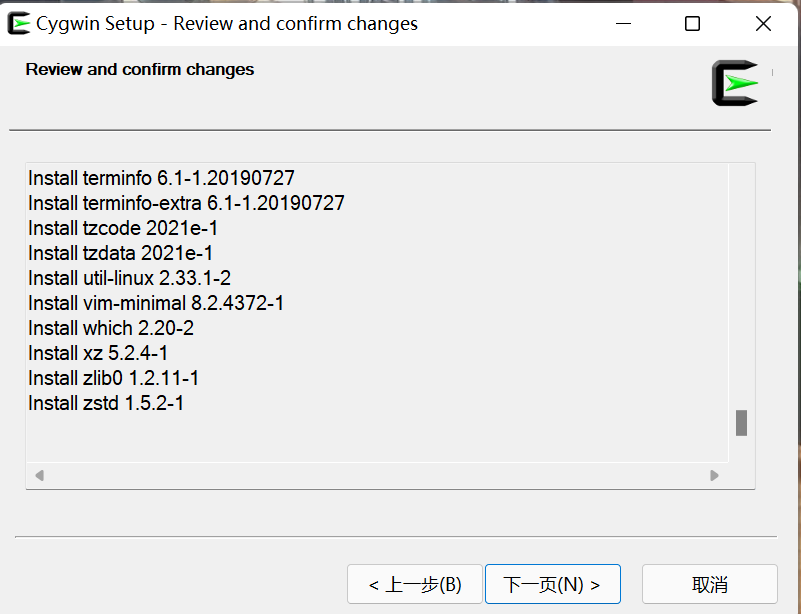Click the Cygwin logo in the title bar
Image resolution: width=801 pixels, height=614 pixels.
18,22
